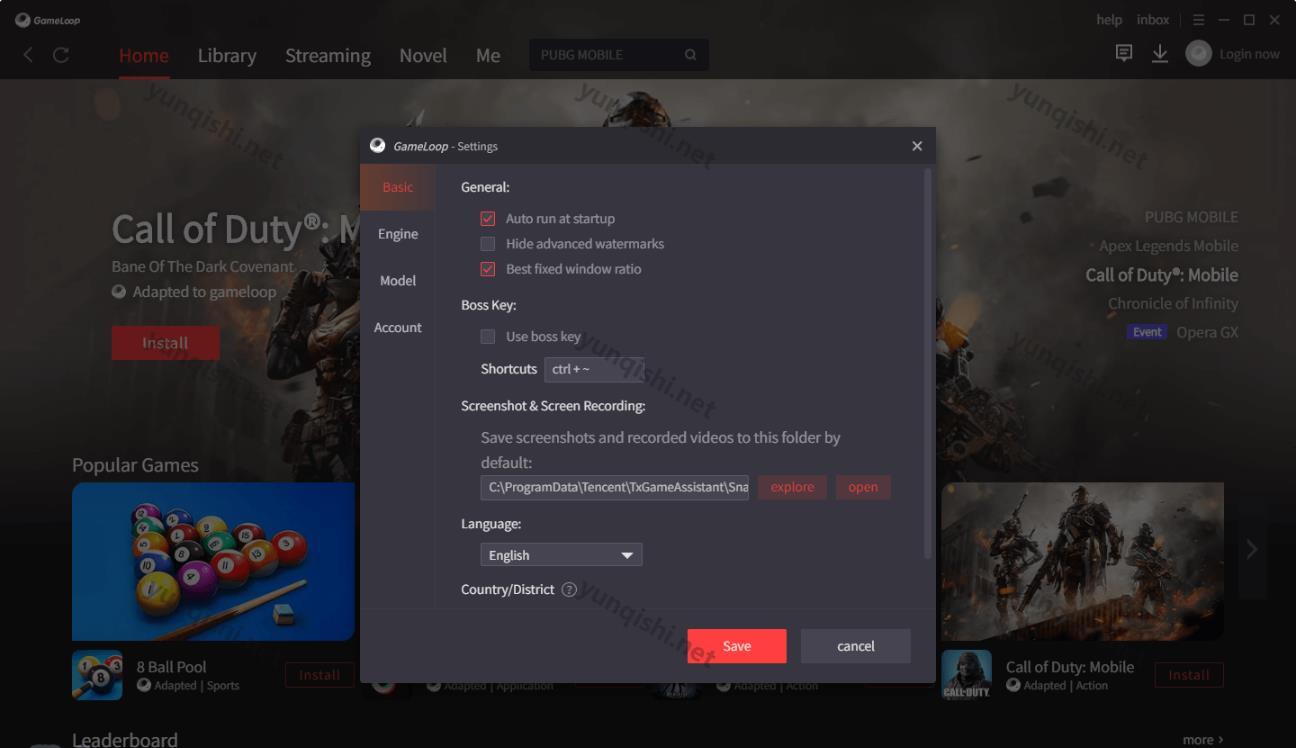The image size is (1296, 748).
Task: Open the 8 Ball Pool thumbnail
Action: (213, 561)
